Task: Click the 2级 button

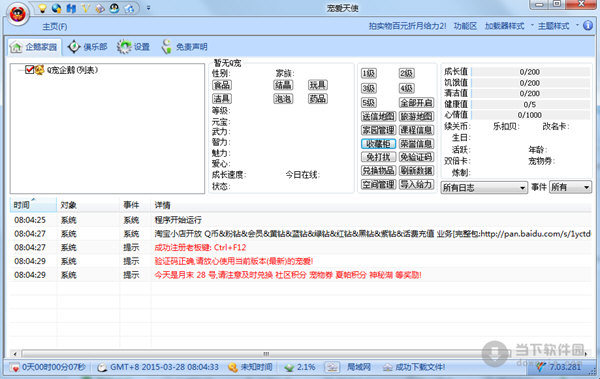Action: pyautogui.click(x=406, y=73)
